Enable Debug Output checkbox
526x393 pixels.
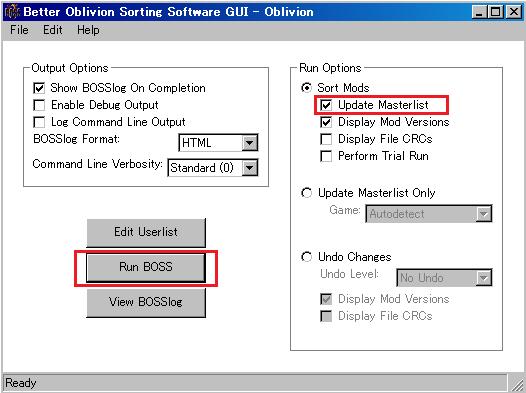pyautogui.click(x=39, y=105)
